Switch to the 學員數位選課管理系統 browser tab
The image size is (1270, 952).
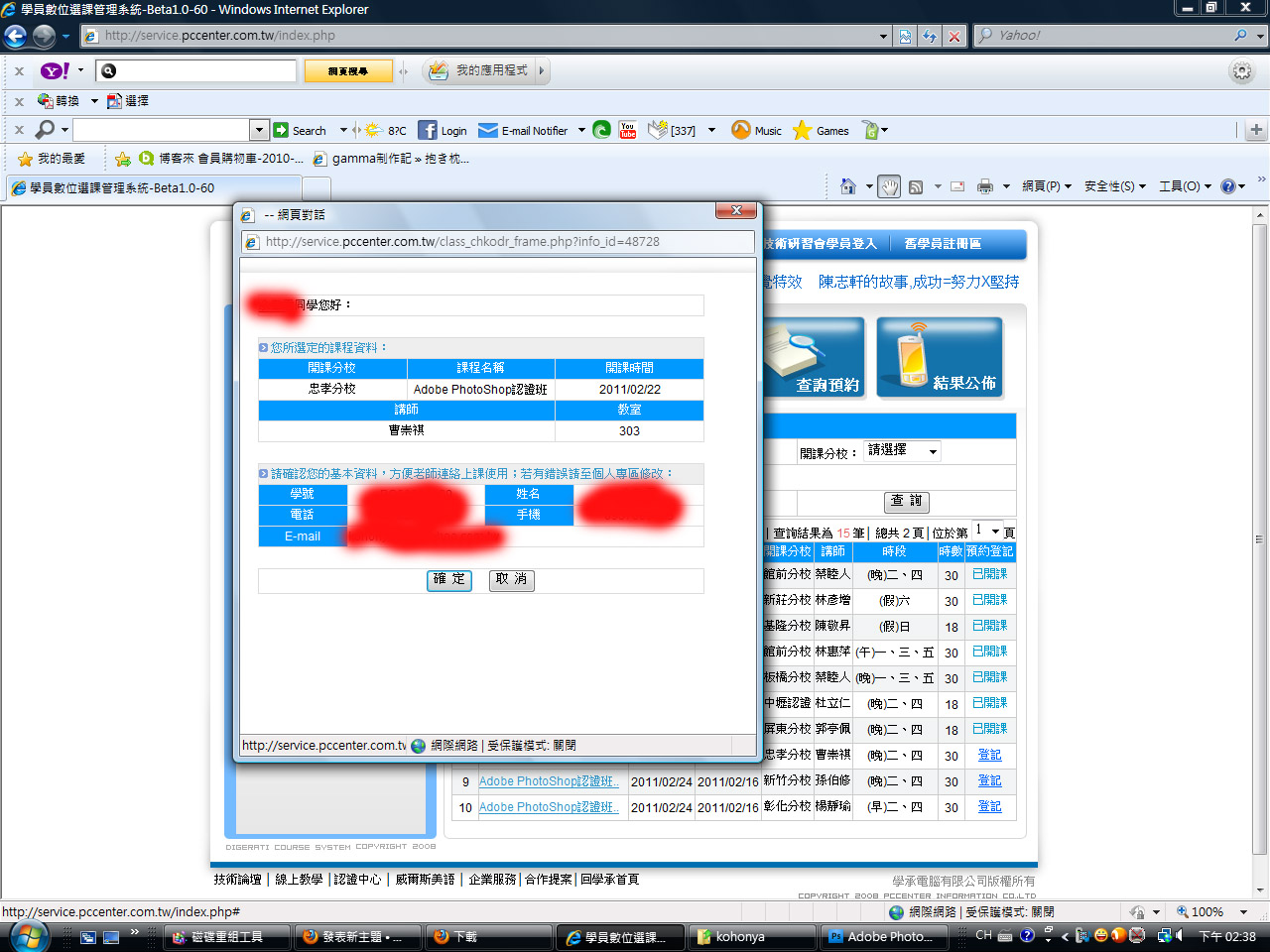pyautogui.click(x=154, y=187)
